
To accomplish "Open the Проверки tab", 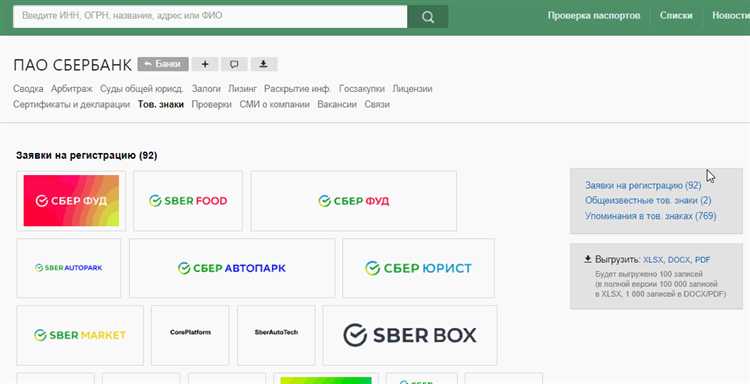I will point(211,104).
